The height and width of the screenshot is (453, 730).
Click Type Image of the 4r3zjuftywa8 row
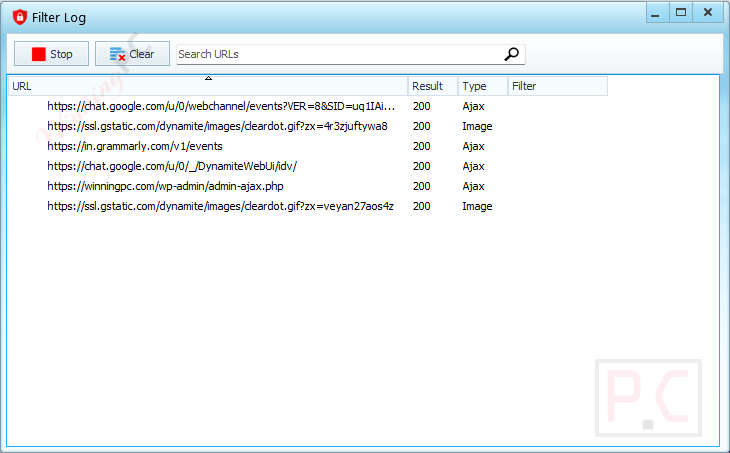477,127
